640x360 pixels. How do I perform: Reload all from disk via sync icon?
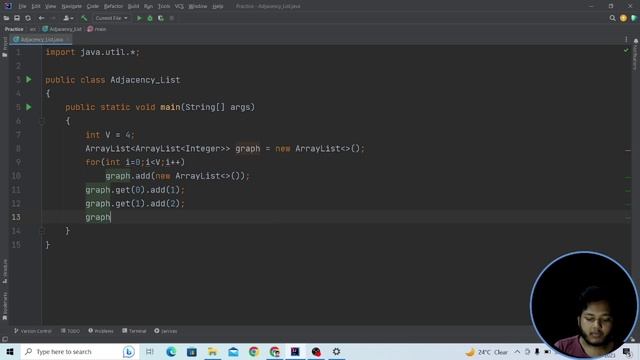tap(28, 18)
